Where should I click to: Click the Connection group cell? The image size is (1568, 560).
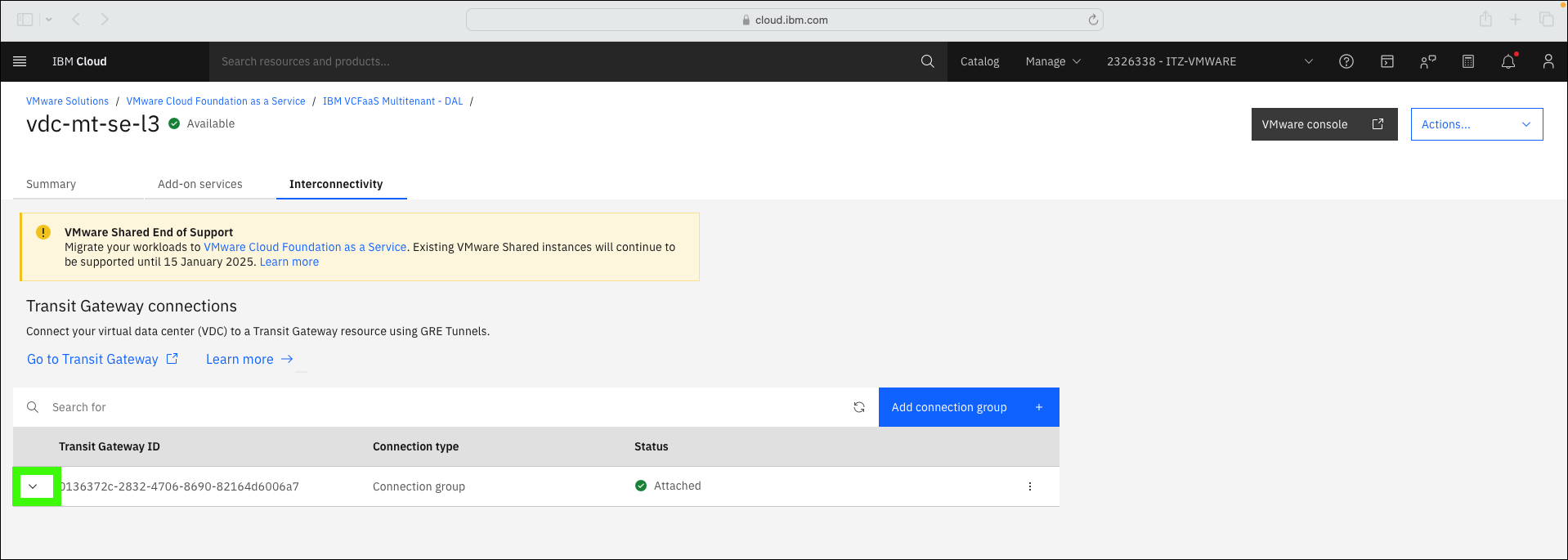click(x=419, y=486)
